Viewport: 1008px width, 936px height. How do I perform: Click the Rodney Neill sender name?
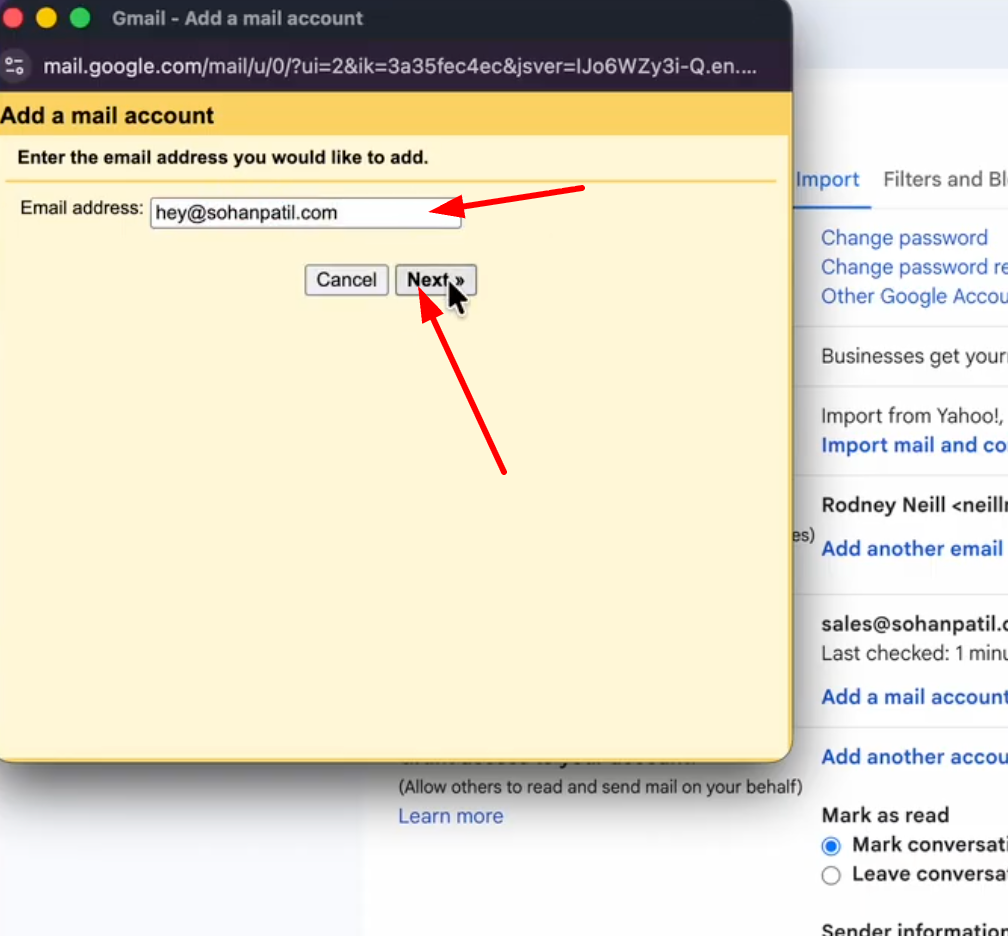click(x=883, y=505)
